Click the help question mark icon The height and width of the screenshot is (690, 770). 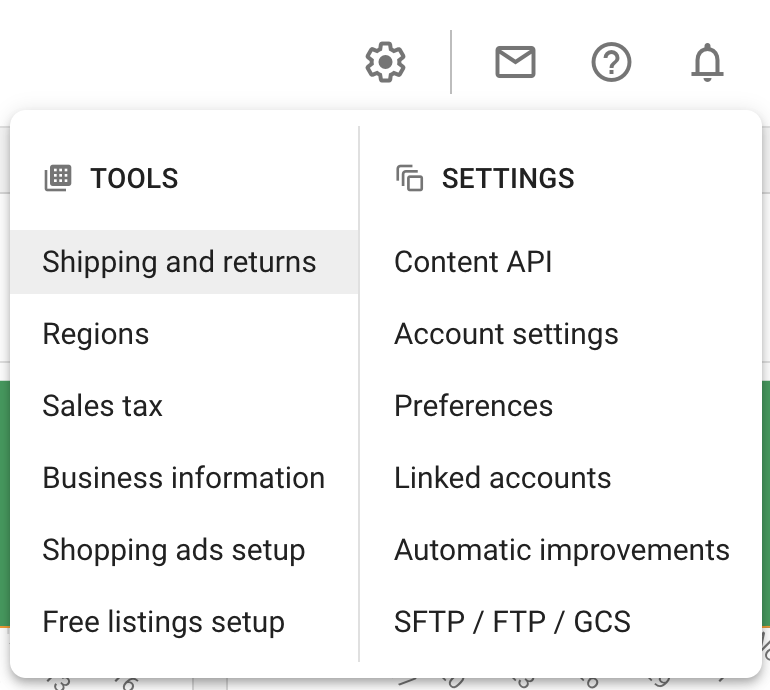point(611,62)
